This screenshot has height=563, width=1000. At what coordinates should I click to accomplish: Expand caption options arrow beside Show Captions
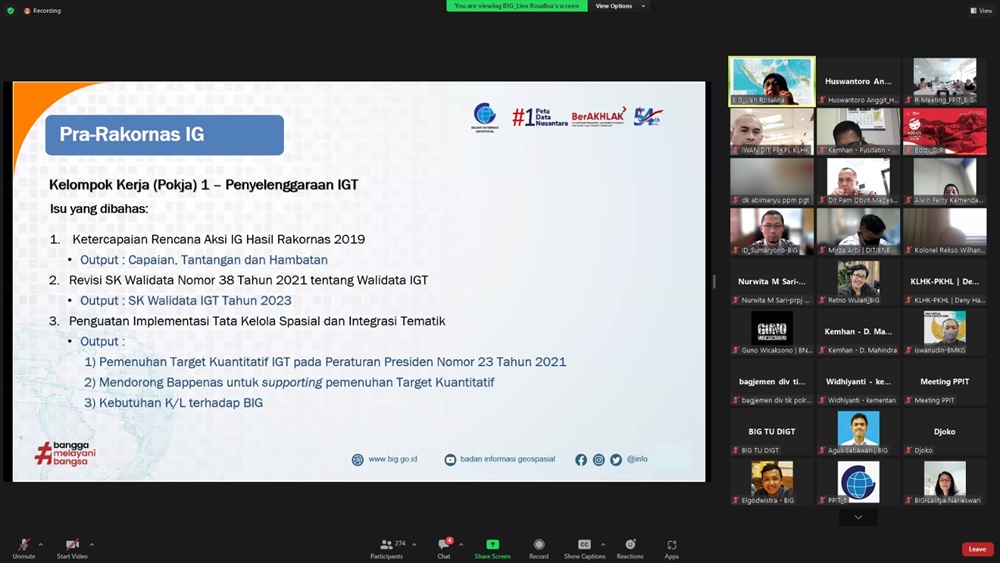pyautogui.click(x=603, y=545)
